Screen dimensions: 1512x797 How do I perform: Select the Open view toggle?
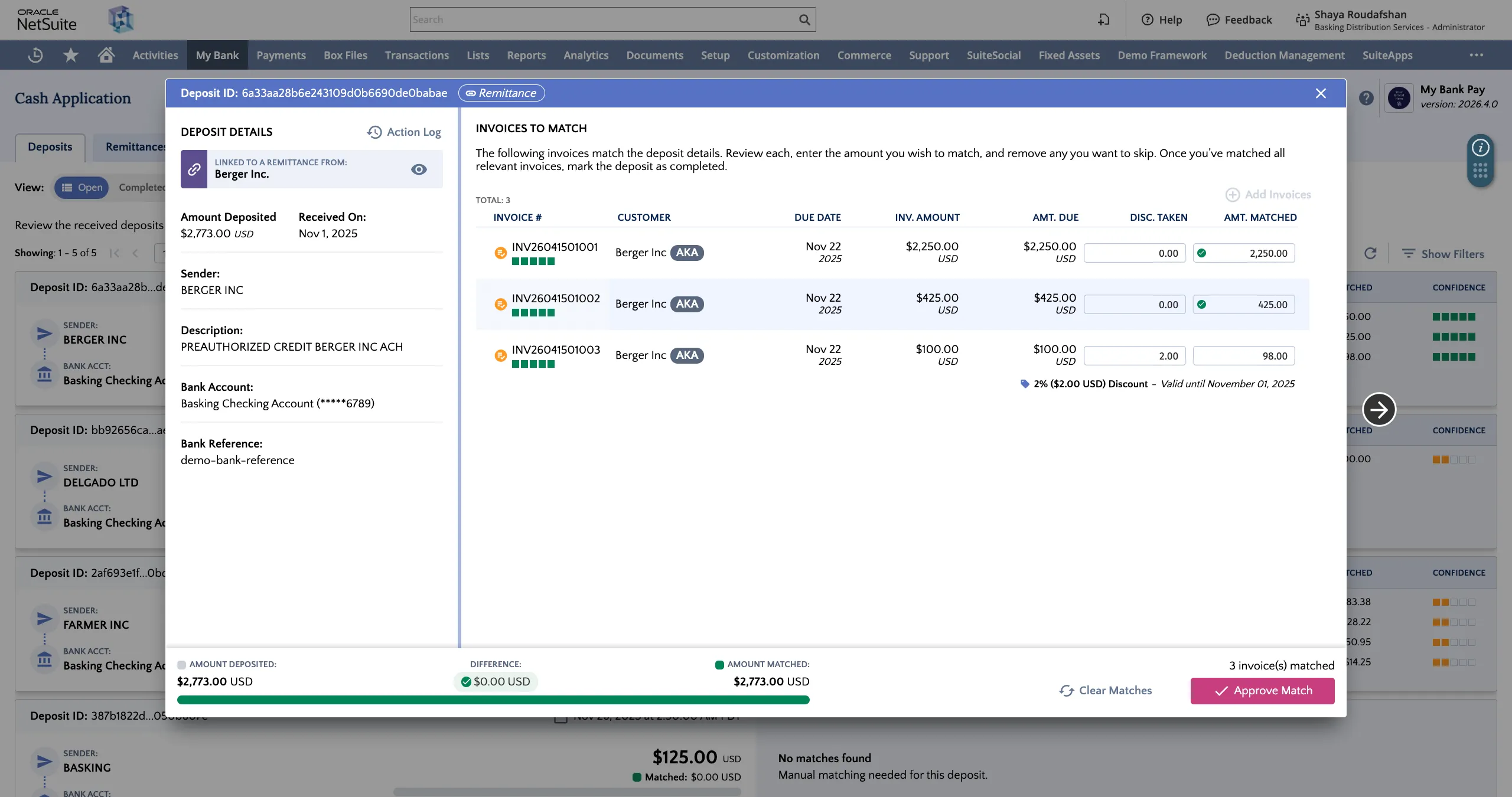tap(82, 187)
